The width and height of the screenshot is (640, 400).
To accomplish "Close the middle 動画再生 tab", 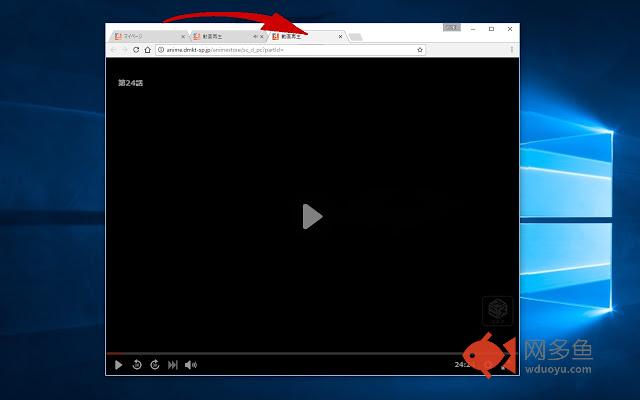I will click(x=262, y=36).
